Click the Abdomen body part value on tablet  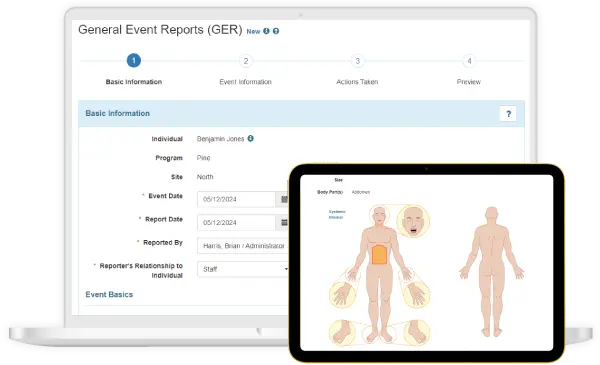pyautogui.click(x=360, y=192)
